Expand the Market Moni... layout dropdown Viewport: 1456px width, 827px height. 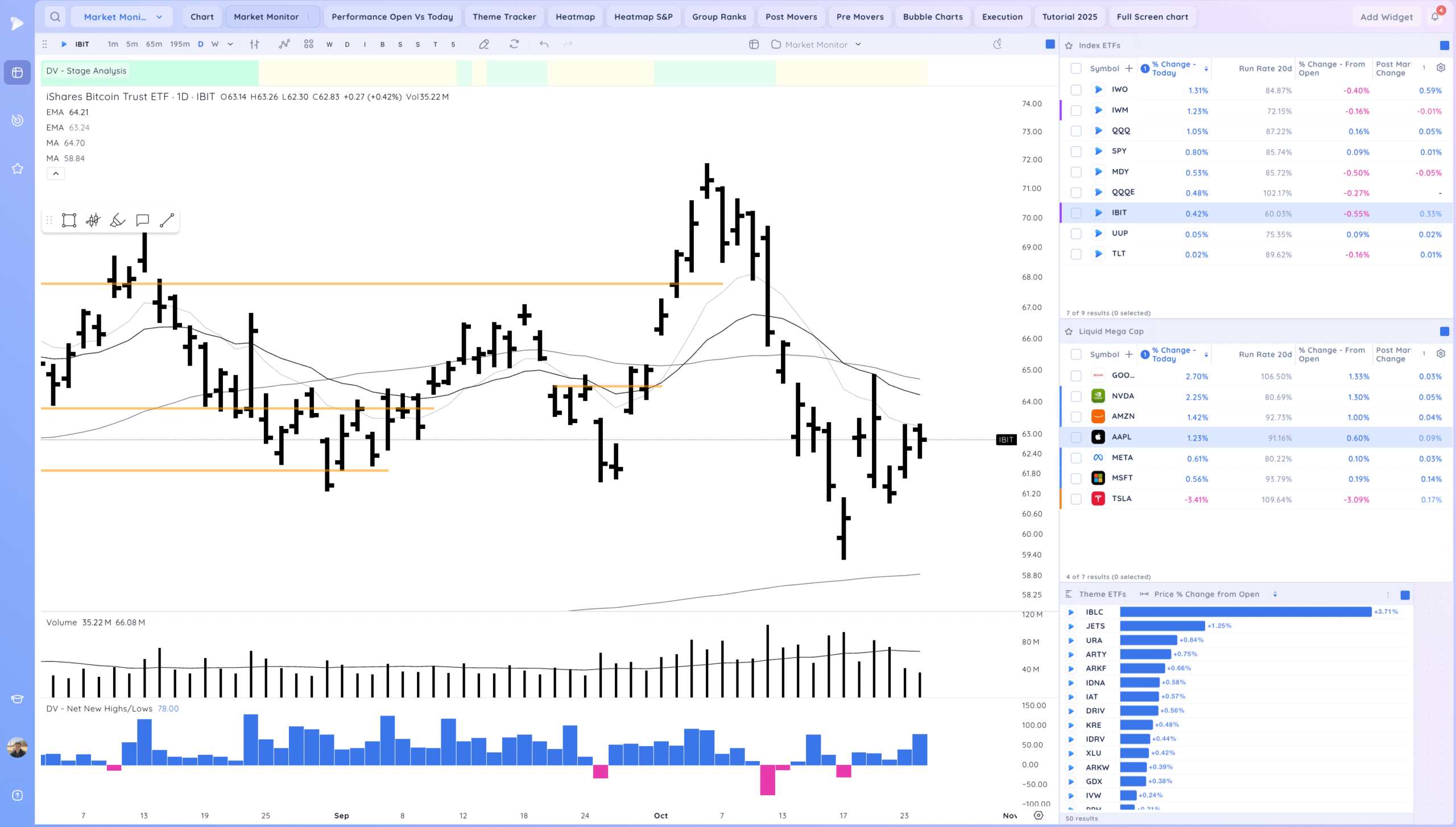click(159, 17)
